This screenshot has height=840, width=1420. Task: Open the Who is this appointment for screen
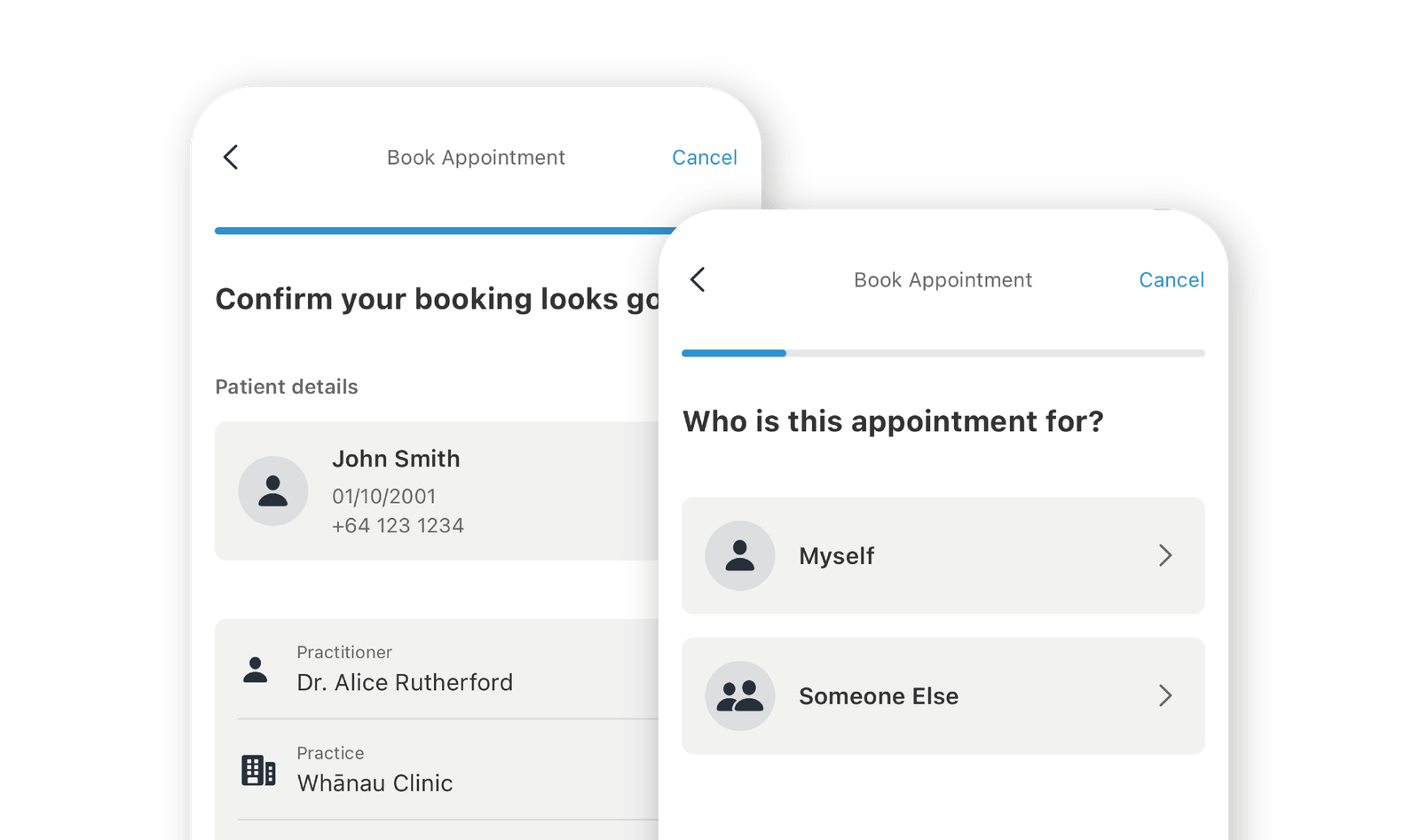tap(943, 279)
